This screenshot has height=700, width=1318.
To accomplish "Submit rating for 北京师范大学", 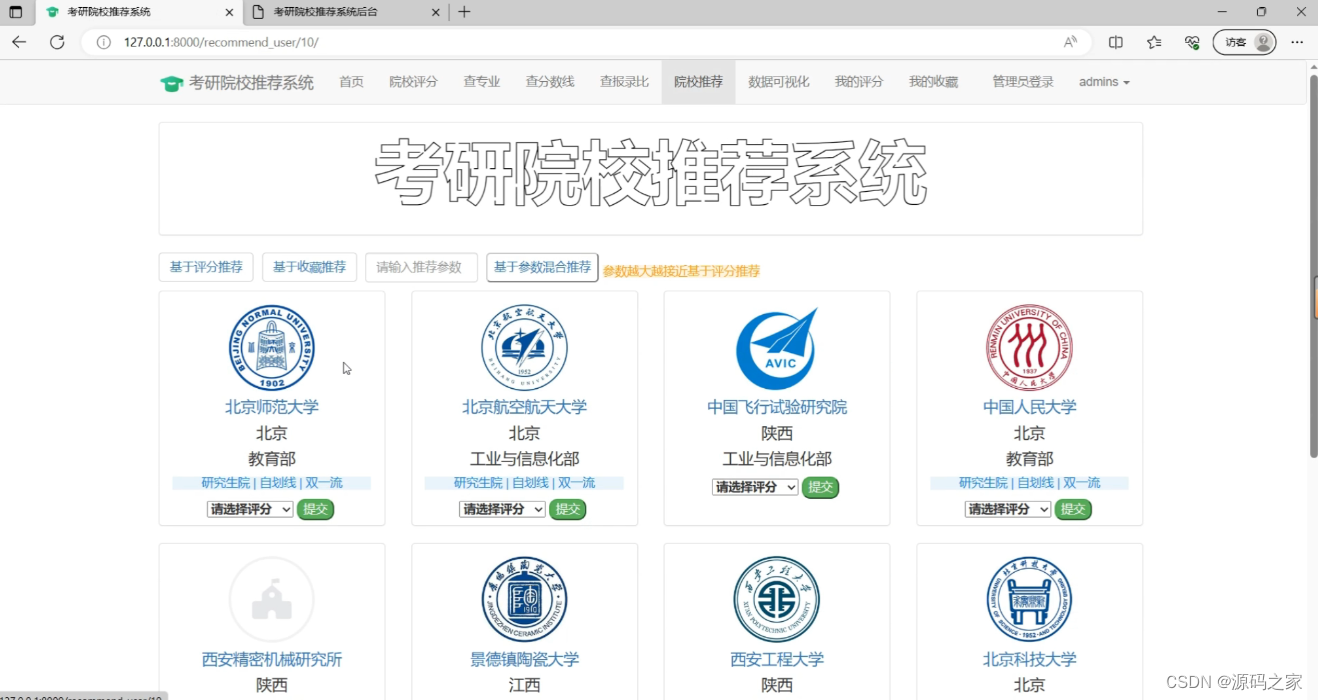I will [316, 509].
